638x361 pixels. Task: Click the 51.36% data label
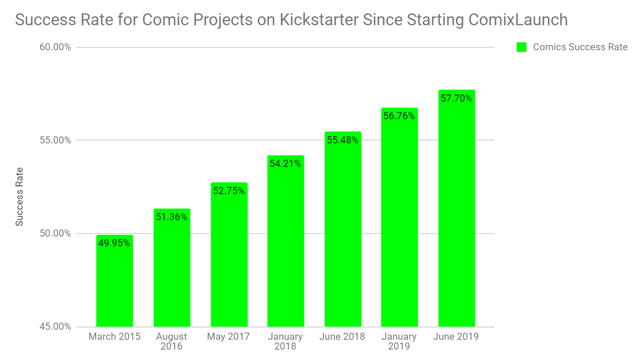(x=172, y=217)
